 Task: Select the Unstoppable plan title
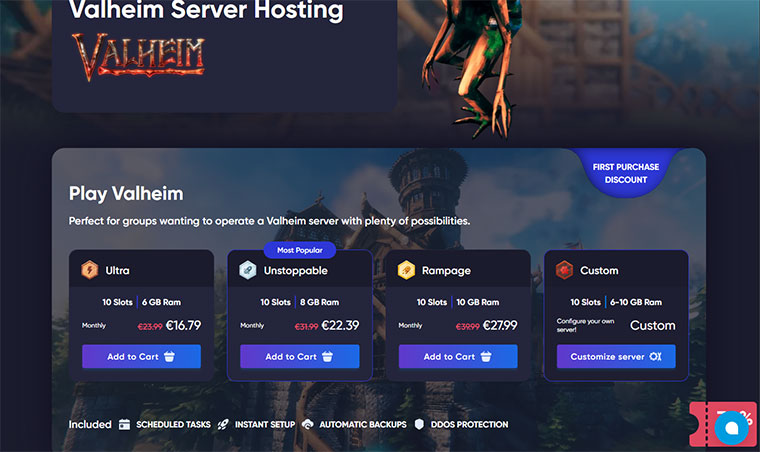296,271
